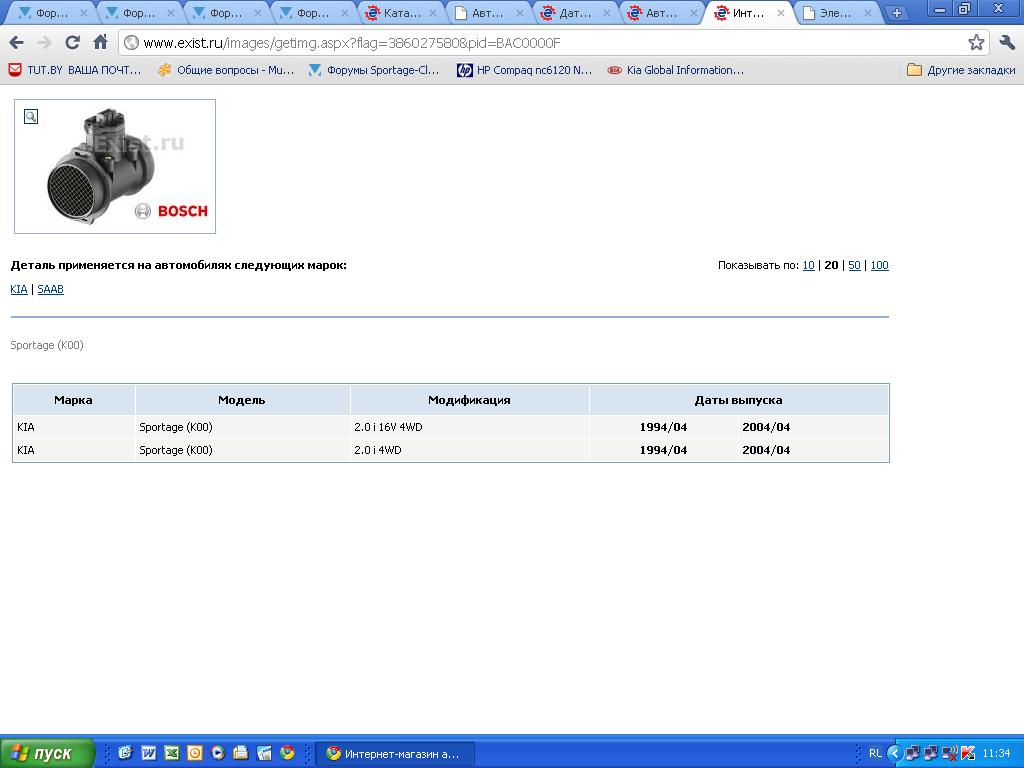Click the browser back arrow
Image resolution: width=1024 pixels, height=768 pixels.
16,42
